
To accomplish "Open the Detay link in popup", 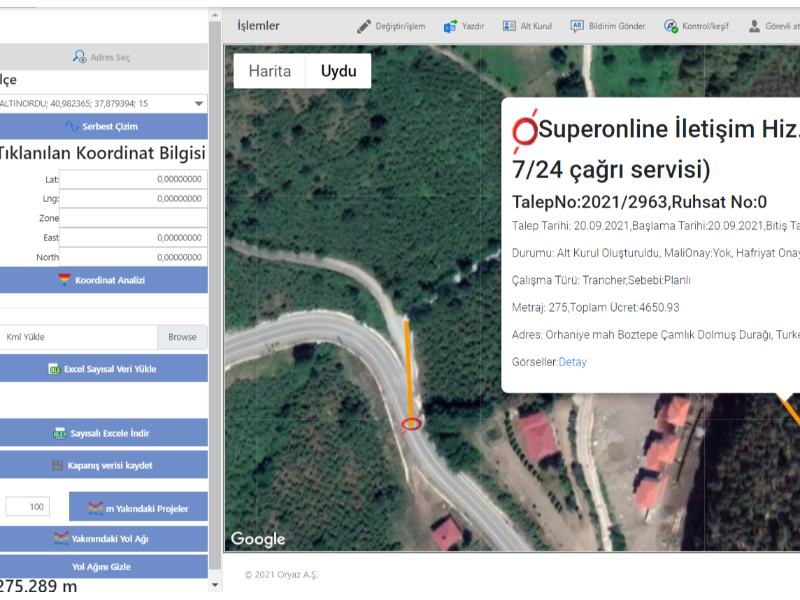I will point(573,362).
